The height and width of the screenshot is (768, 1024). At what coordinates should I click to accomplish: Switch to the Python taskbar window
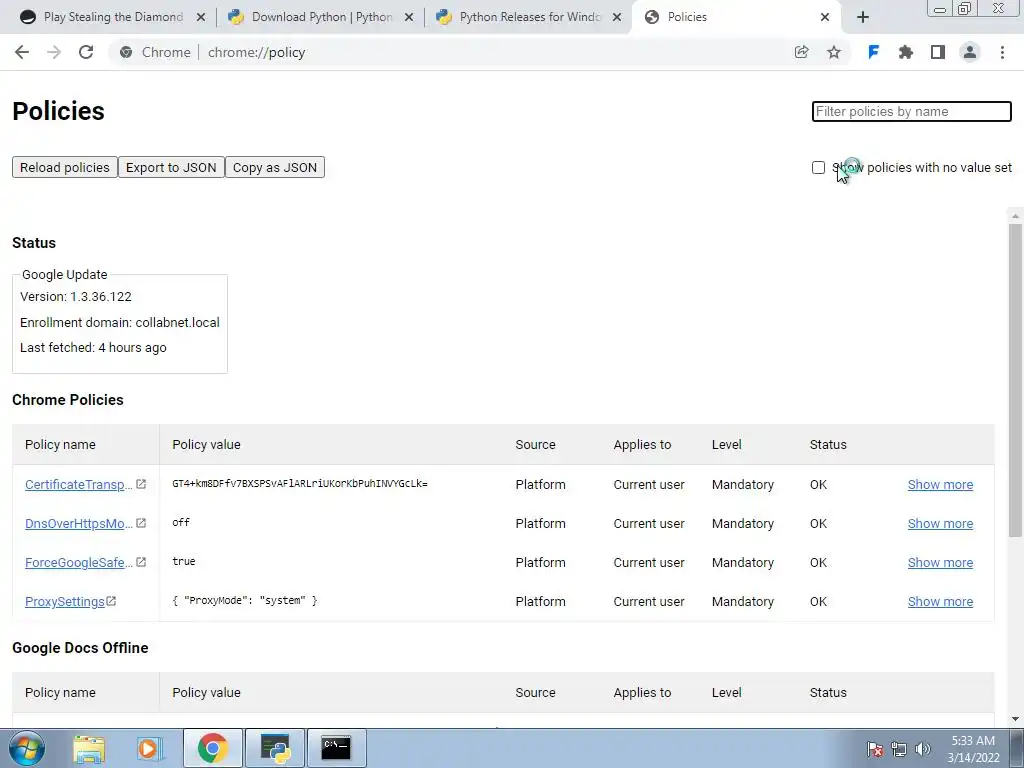(x=275, y=748)
